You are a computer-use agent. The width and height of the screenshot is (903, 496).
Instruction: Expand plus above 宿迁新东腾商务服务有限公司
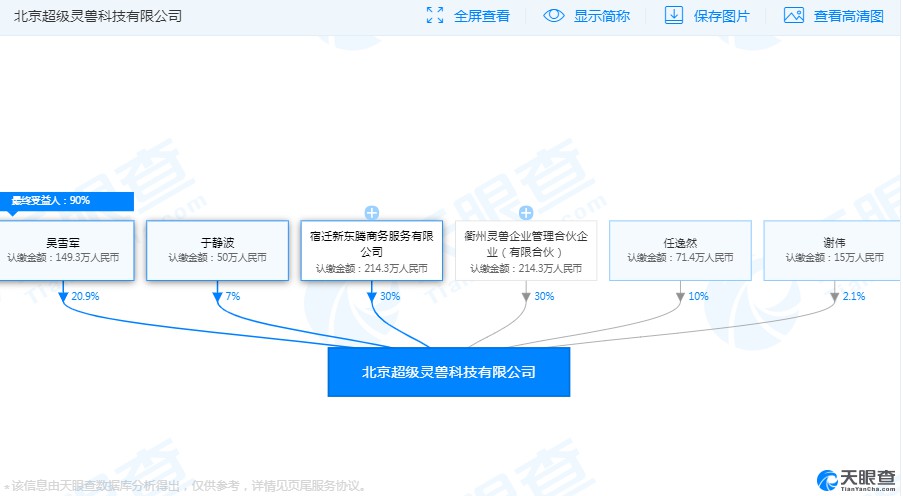(x=372, y=213)
